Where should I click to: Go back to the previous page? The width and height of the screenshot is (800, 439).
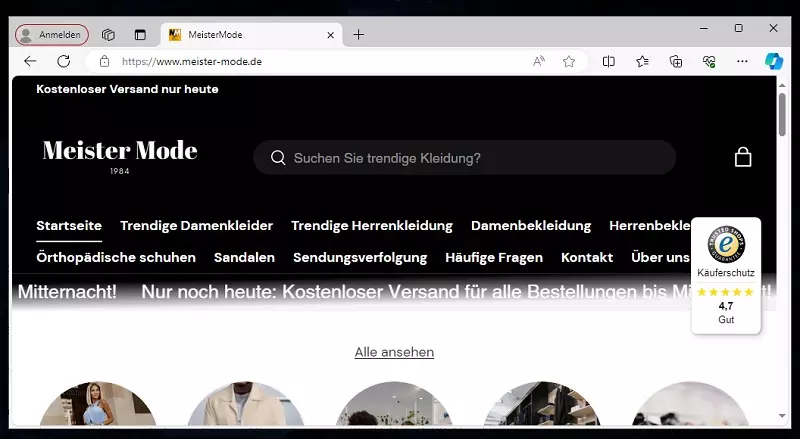click(30, 62)
